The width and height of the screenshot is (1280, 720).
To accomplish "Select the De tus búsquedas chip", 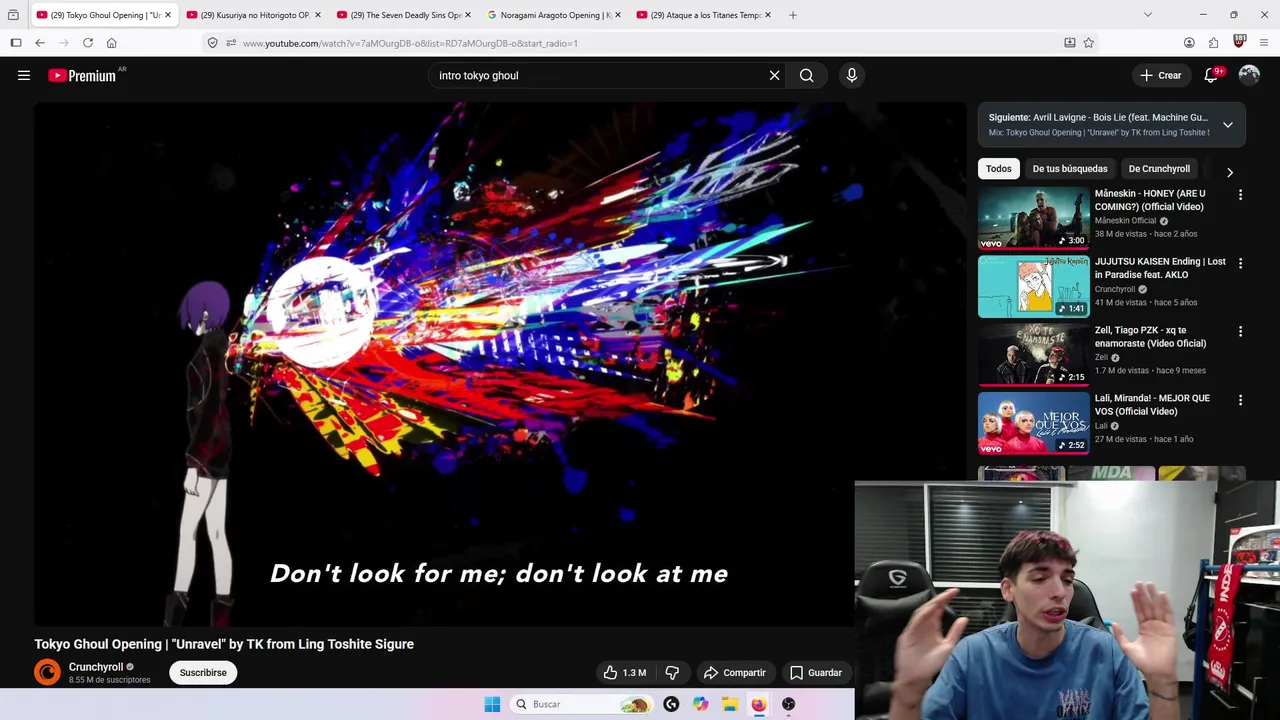I will coord(1070,169).
